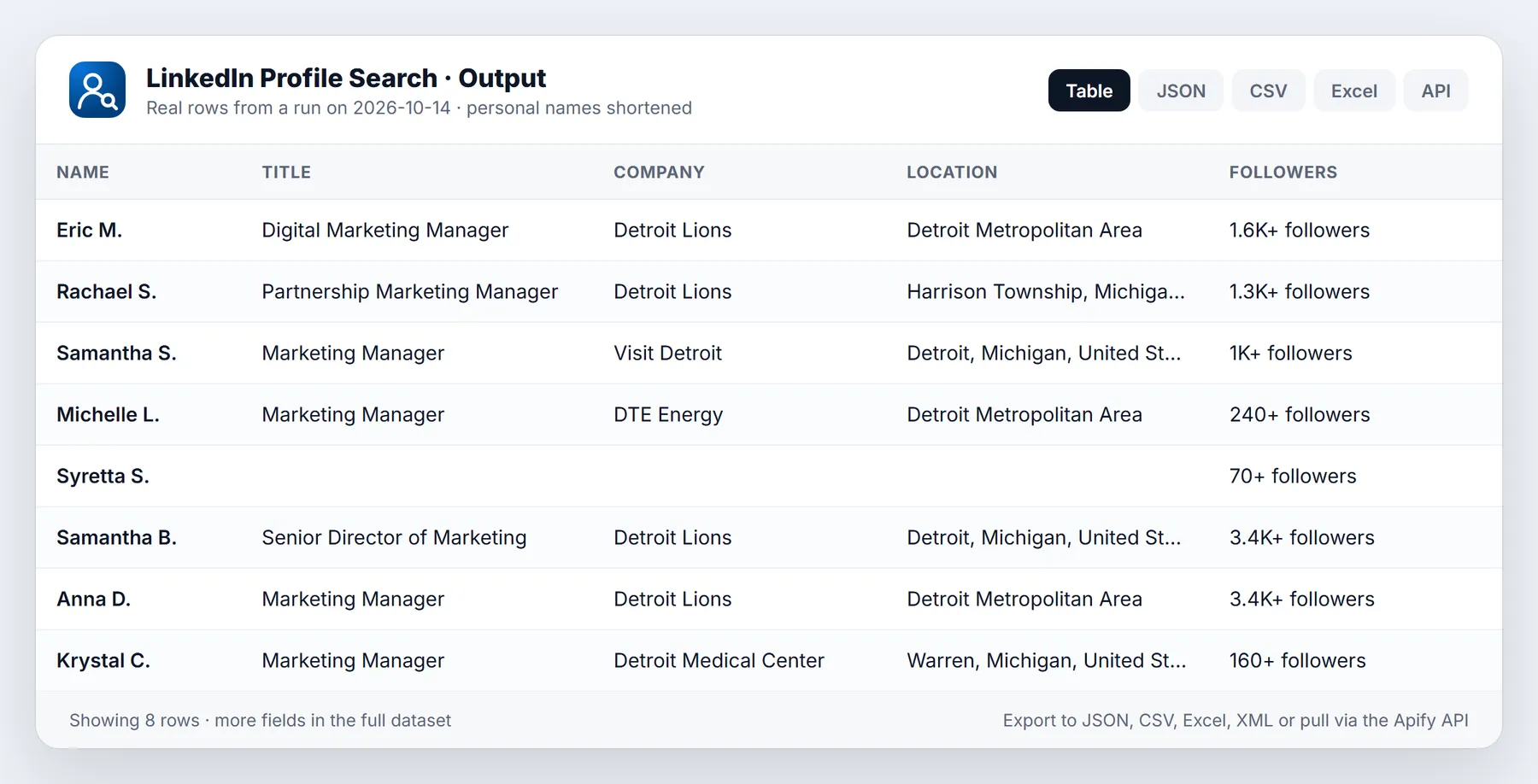Image resolution: width=1538 pixels, height=784 pixels.
Task: Select the name cell Krystal C.
Action: pyautogui.click(x=103, y=660)
